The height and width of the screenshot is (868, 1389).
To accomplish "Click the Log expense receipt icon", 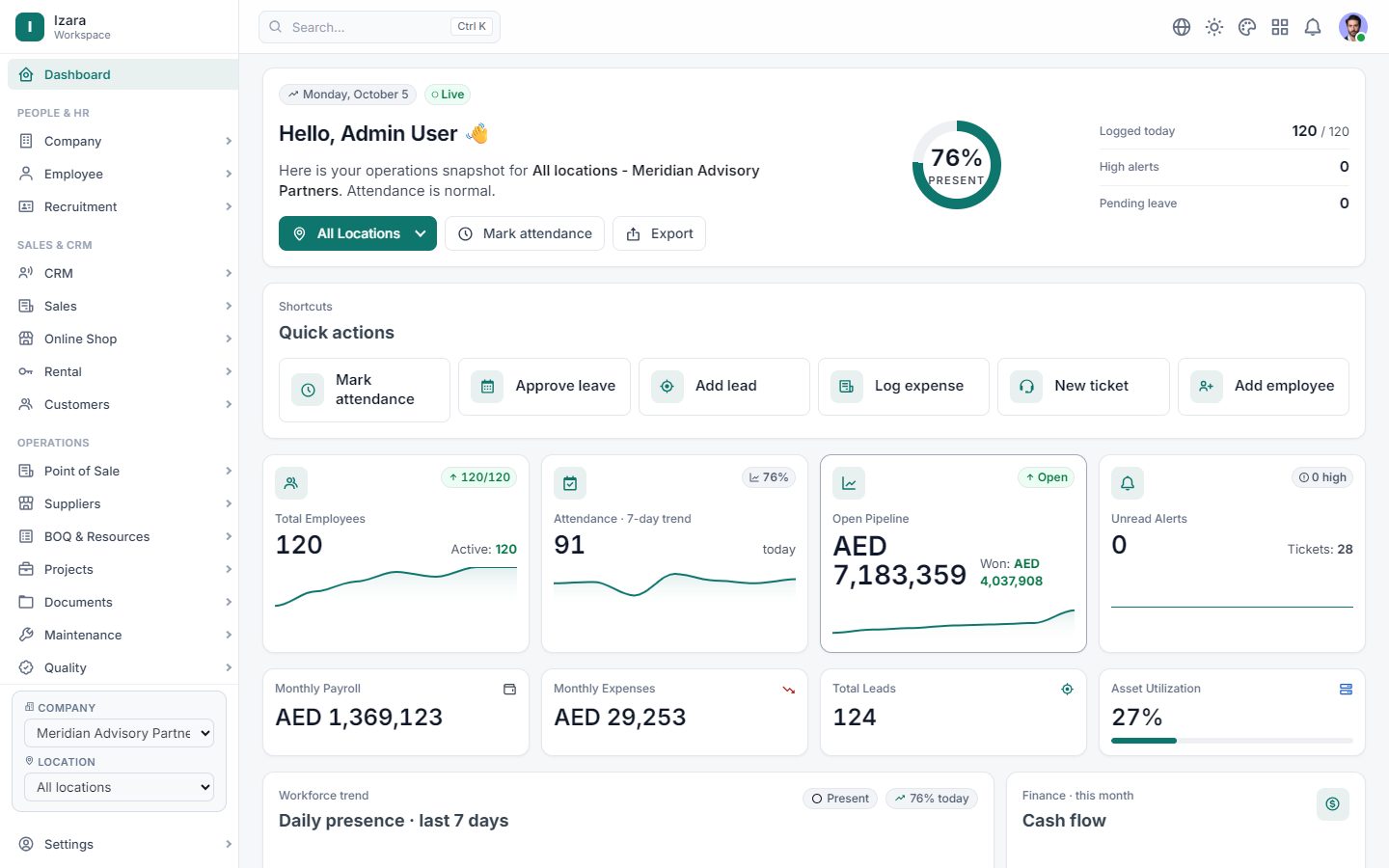I will (x=847, y=387).
